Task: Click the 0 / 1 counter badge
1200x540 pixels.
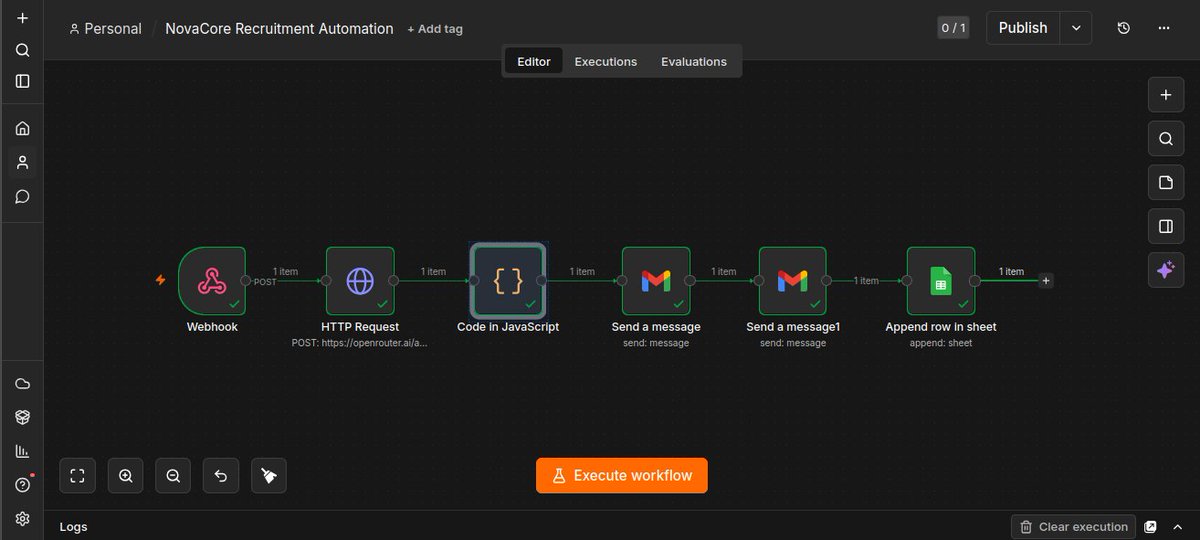Action: 953,28
